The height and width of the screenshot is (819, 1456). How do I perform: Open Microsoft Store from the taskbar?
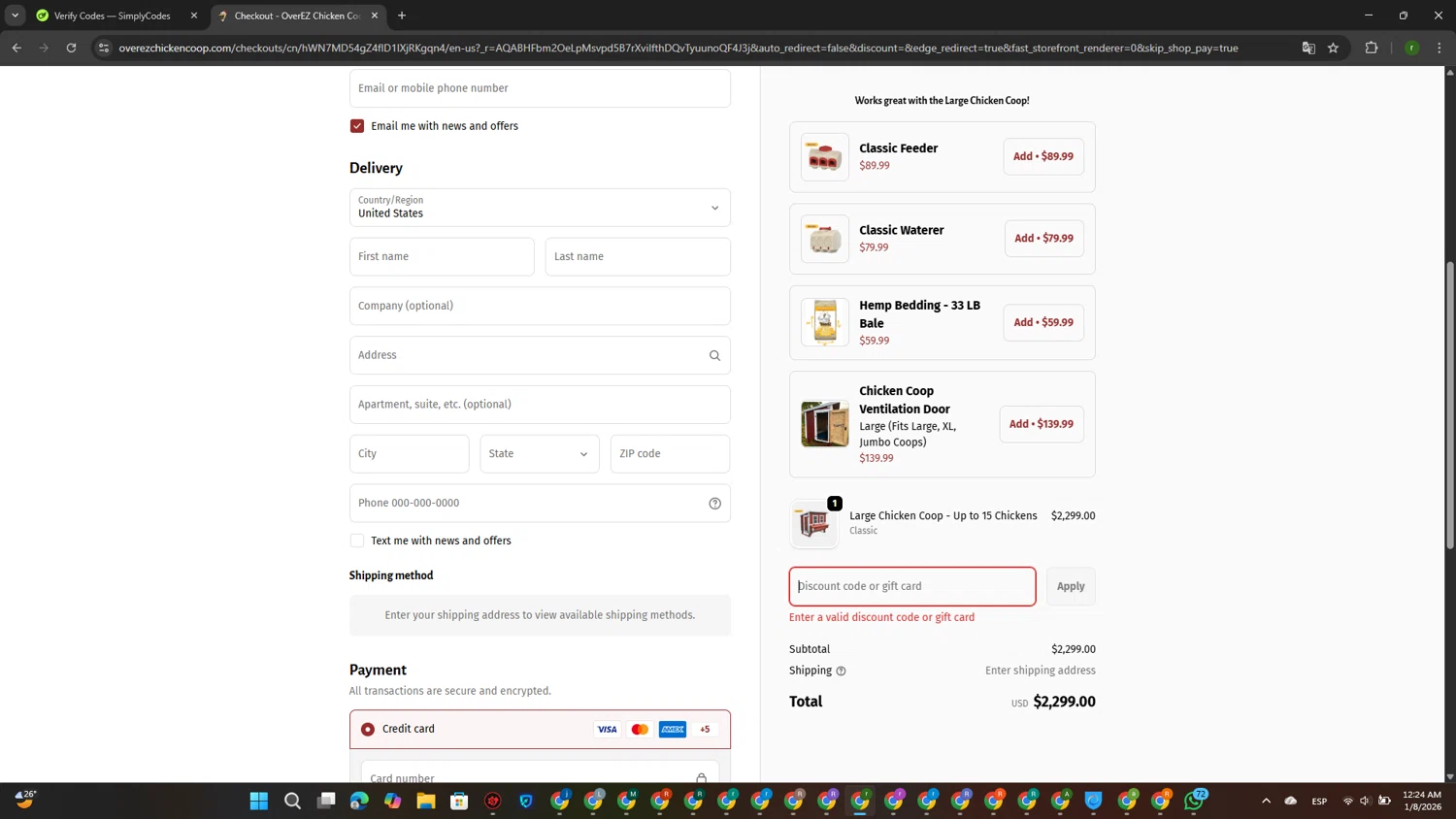pyautogui.click(x=459, y=801)
